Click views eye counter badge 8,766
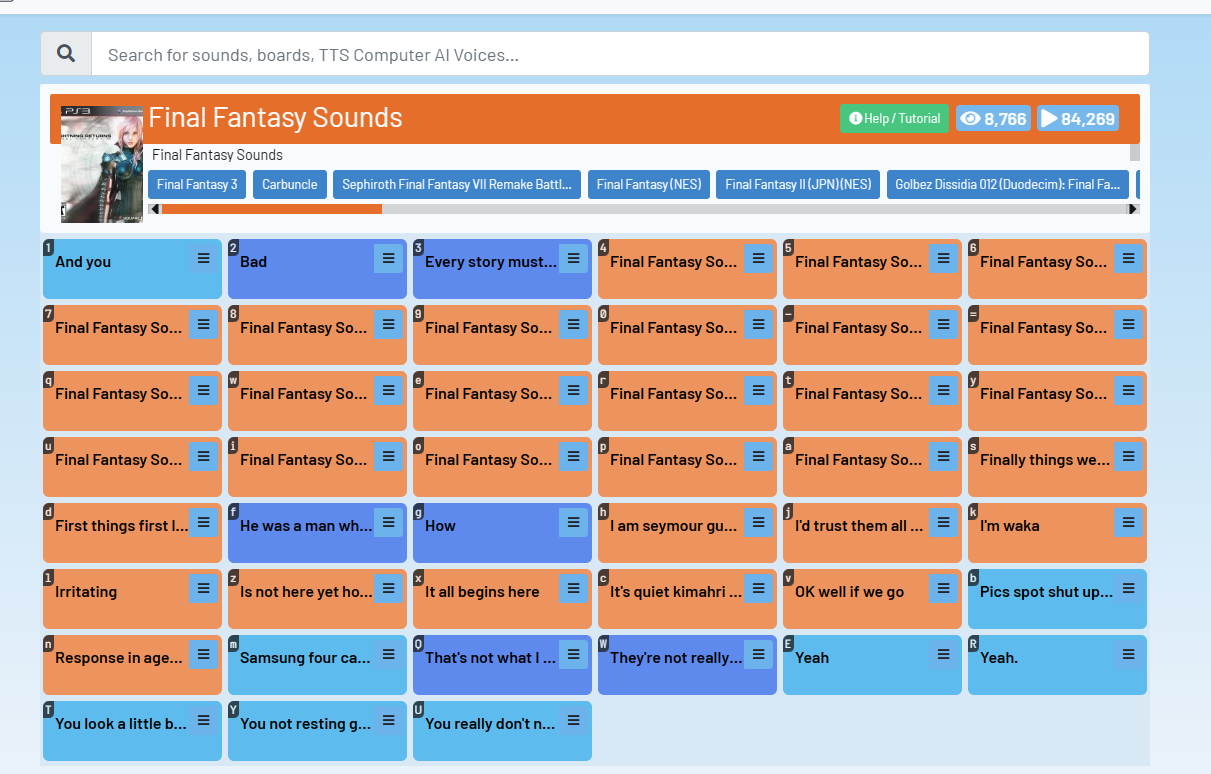The image size is (1211, 774). (x=993, y=119)
